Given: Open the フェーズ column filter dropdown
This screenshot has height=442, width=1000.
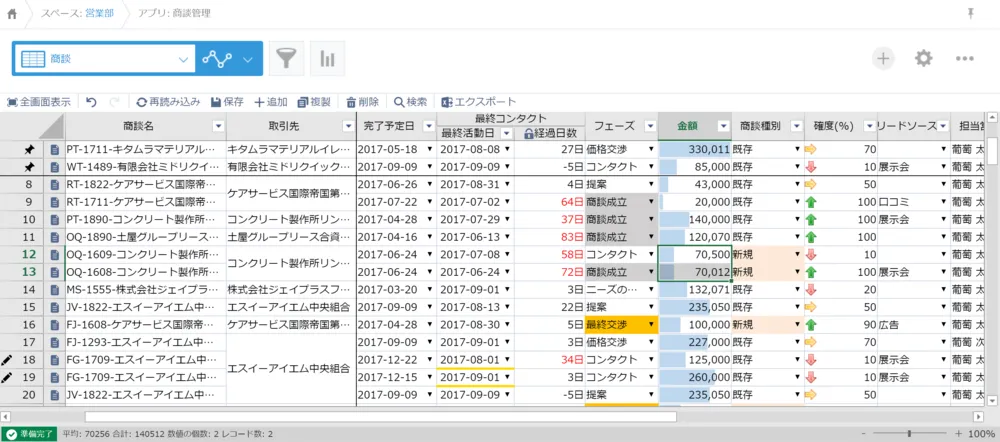Looking at the screenshot, I should point(648,126).
